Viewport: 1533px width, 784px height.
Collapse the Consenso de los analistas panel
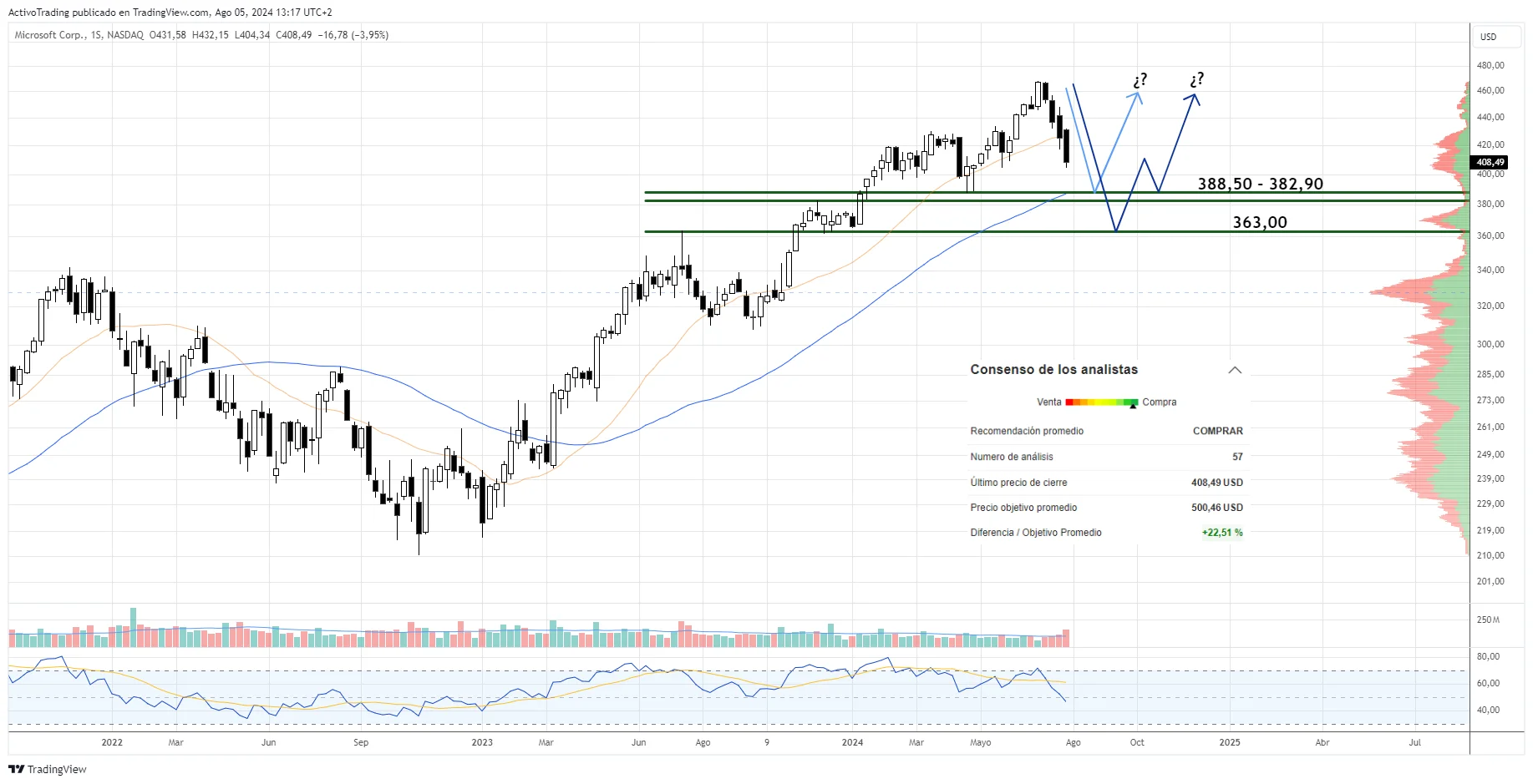click(1234, 370)
